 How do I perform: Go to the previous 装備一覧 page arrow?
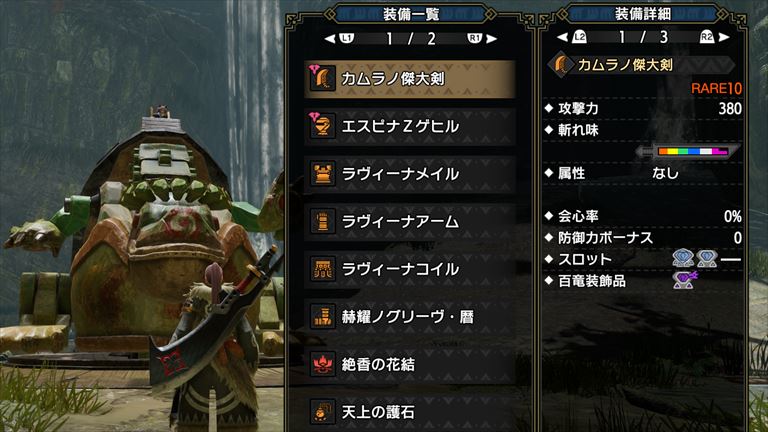[x=330, y=38]
